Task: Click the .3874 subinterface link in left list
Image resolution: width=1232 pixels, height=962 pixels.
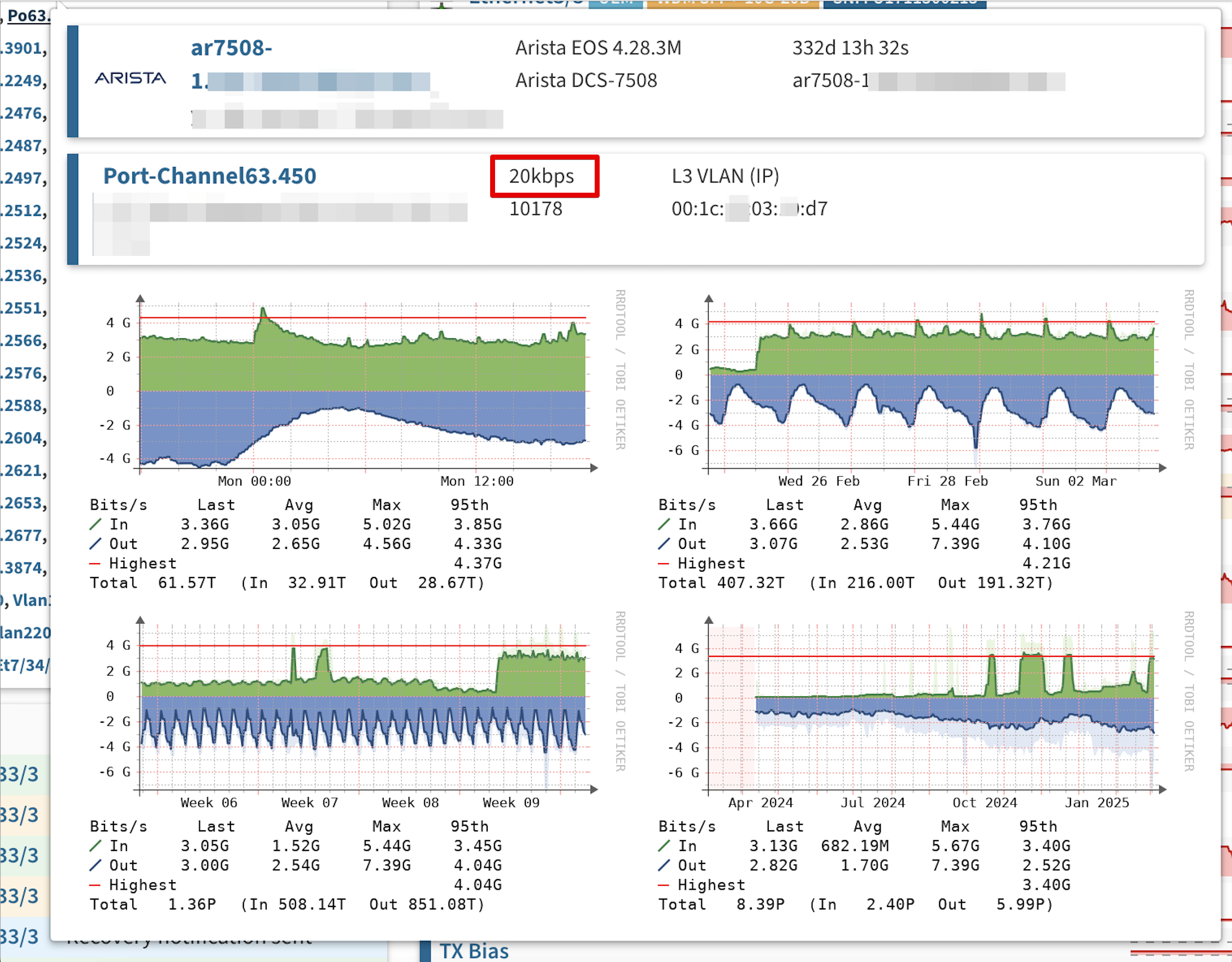Action: [x=23, y=568]
